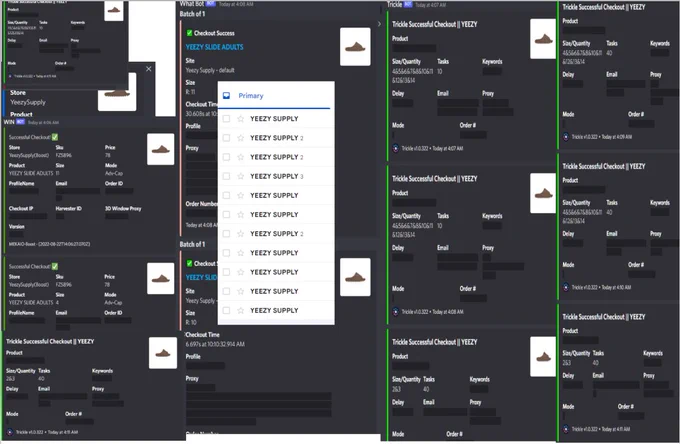Viewport: 680px width, 444px height.
Task: Open the Trickle bot username at top
Action: click(x=394, y=4)
